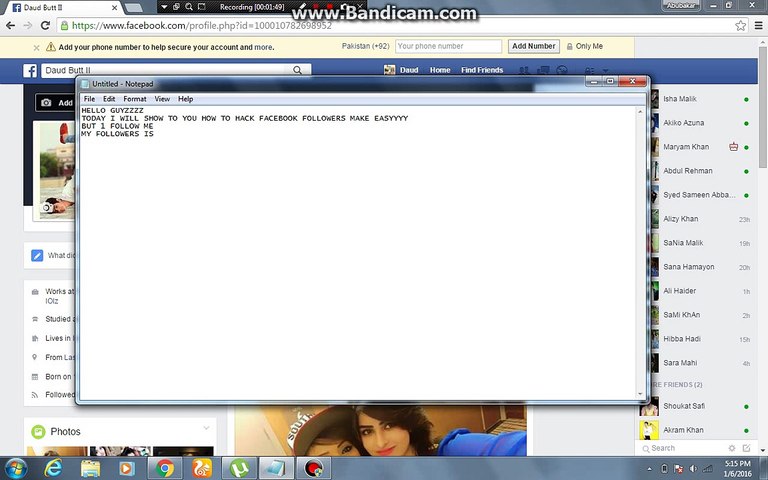Image resolution: width=768 pixels, height=480 pixels.
Task: Switch to Notepad in the taskbar
Action: point(276,469)
